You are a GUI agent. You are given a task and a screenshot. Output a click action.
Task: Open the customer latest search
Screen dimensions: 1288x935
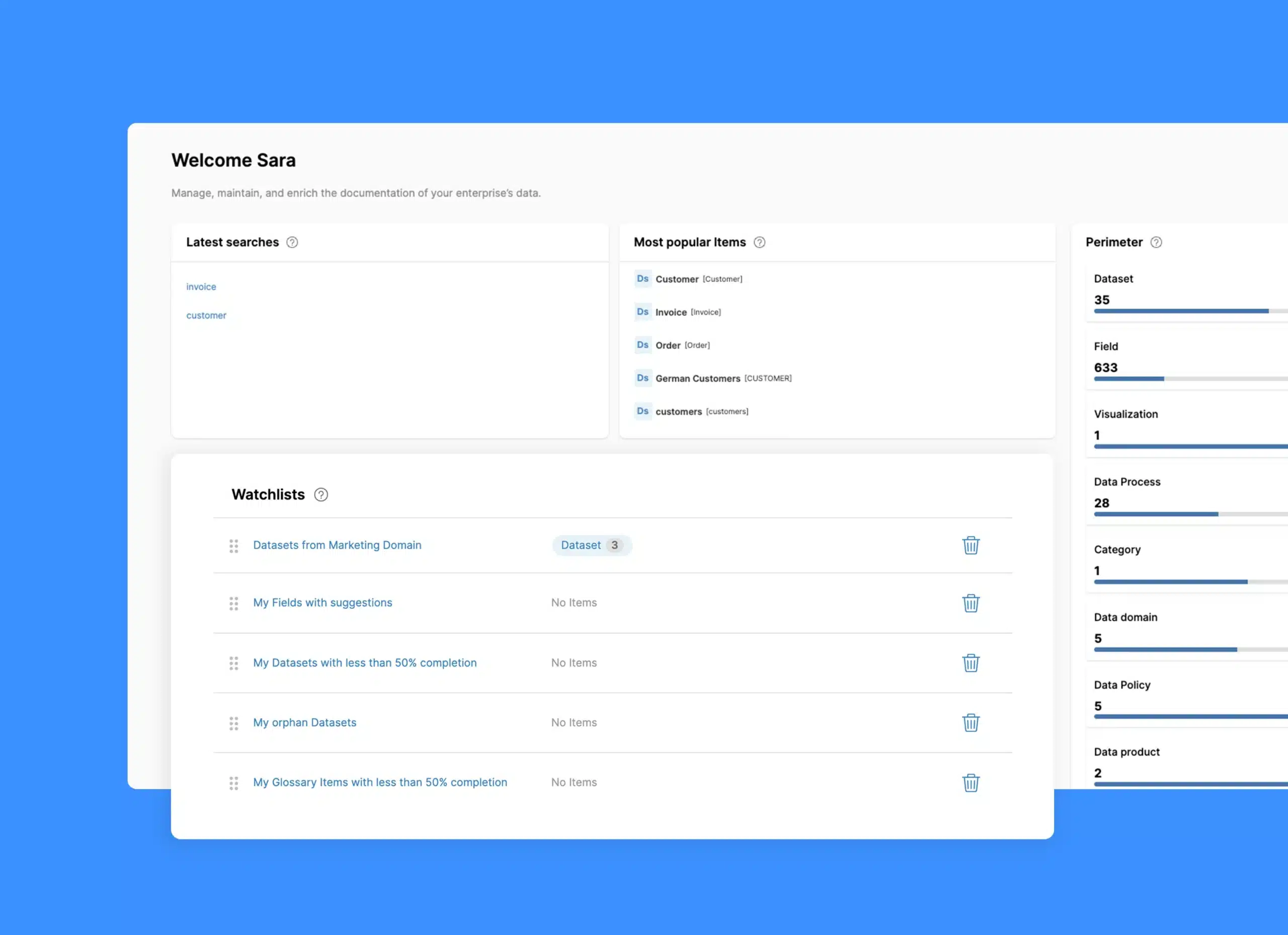pyautogui.click(x=206, y=315)
